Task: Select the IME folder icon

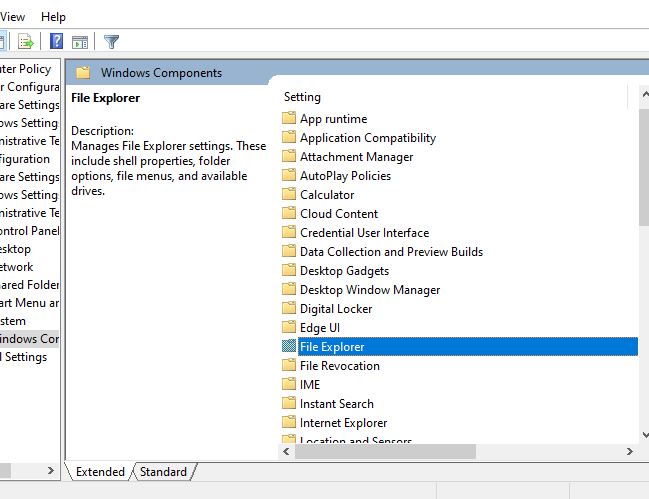Action: coord(289,384)
